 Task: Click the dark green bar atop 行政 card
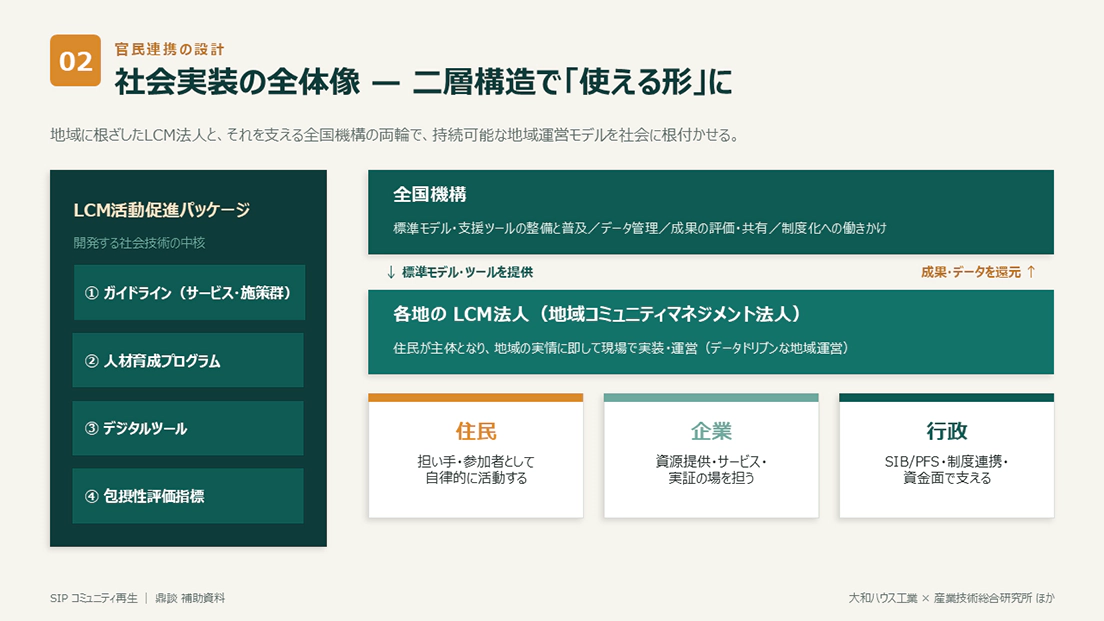tap(946, 398)
